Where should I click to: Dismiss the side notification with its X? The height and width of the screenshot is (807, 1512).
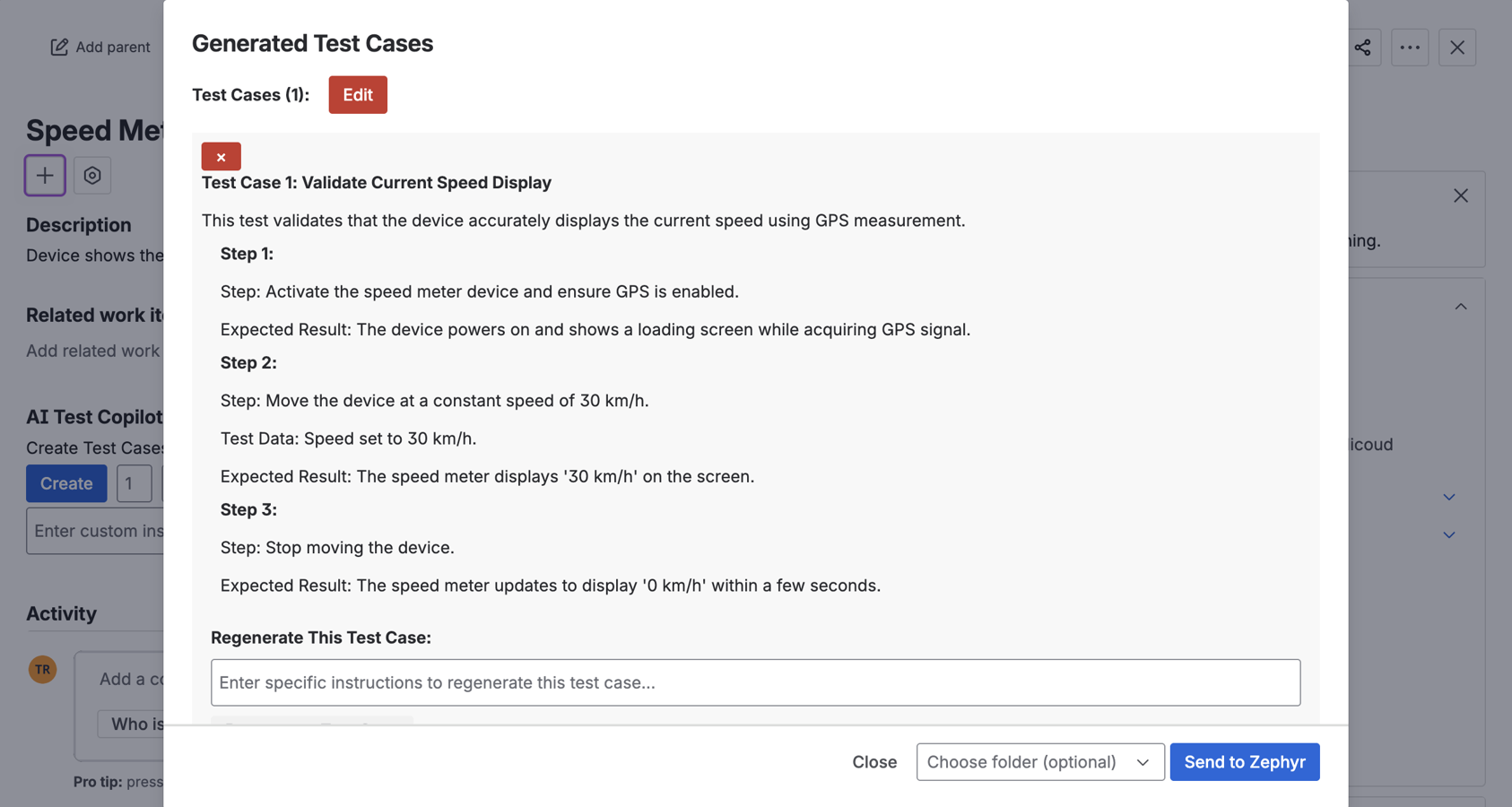click(x=1461, y=195)
